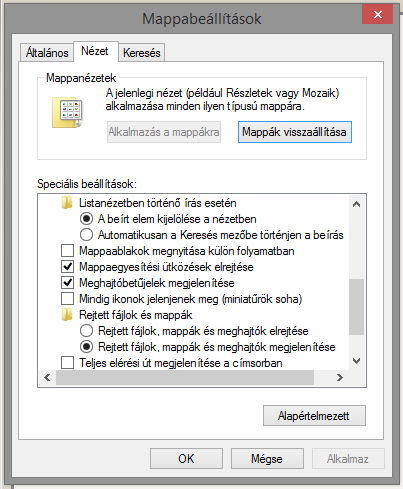This screenshot has height=489, width=403.
Task: Click the Rejtett fájlok és mappák heading
Action: click(x=136, y=315)
